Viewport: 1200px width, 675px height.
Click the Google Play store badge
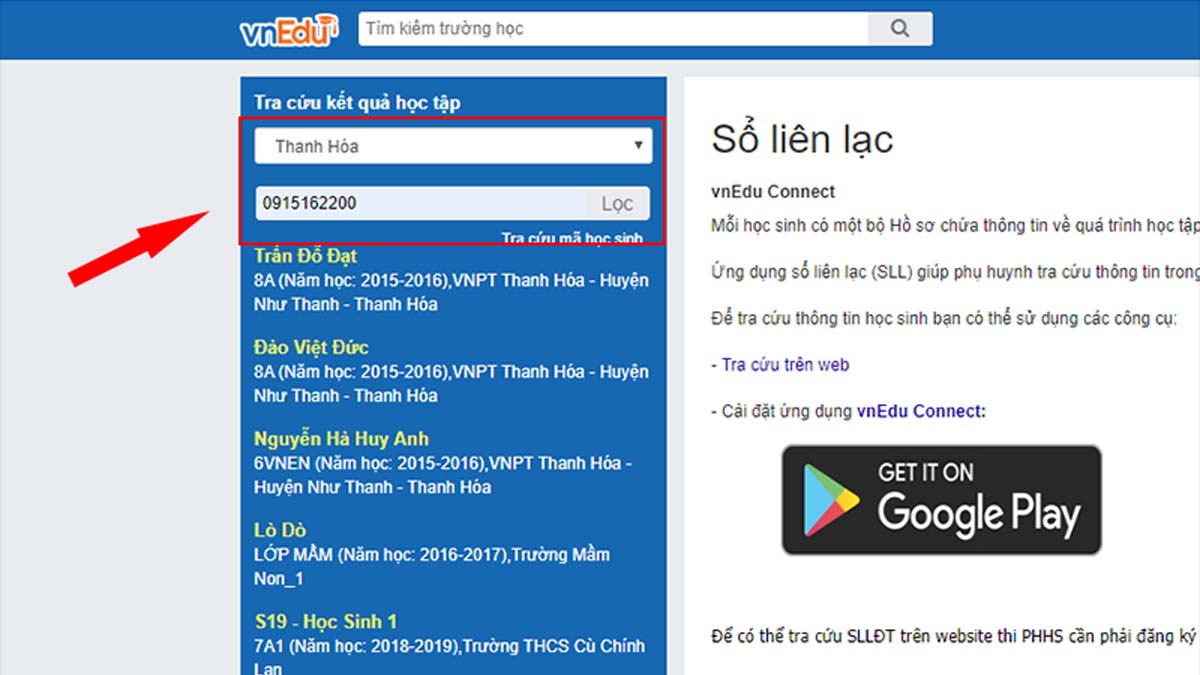(x=941, y=500)
